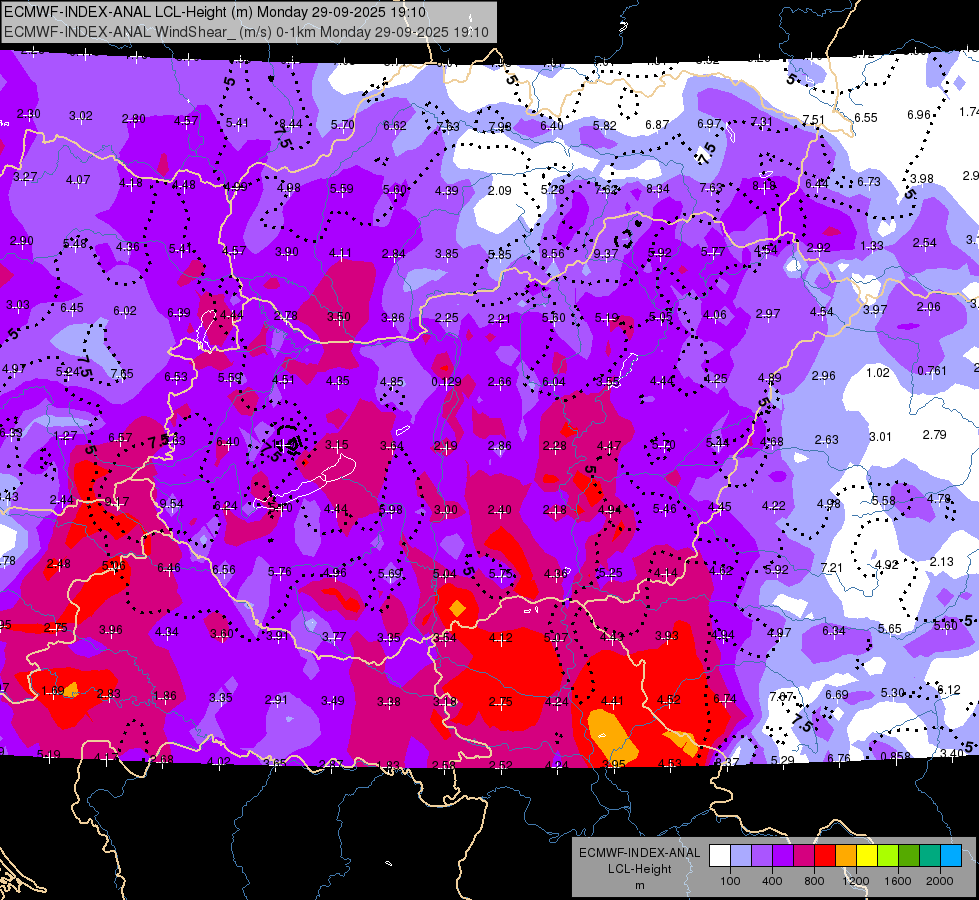Click the sky blue legend swatch

pos(951,856)
